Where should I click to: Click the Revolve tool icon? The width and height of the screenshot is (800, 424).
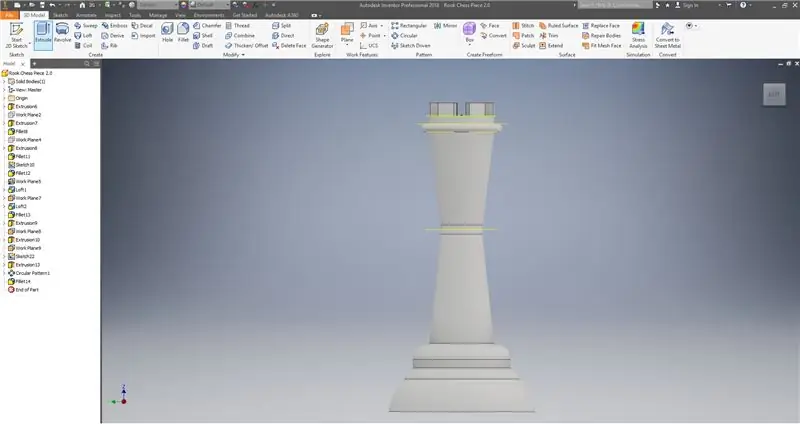[63, 35]
